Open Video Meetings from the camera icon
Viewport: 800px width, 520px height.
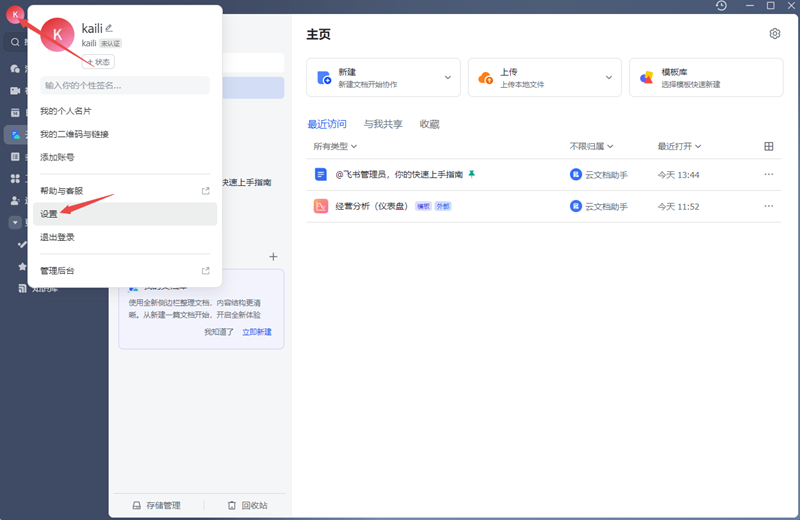[x=15, y=90]
